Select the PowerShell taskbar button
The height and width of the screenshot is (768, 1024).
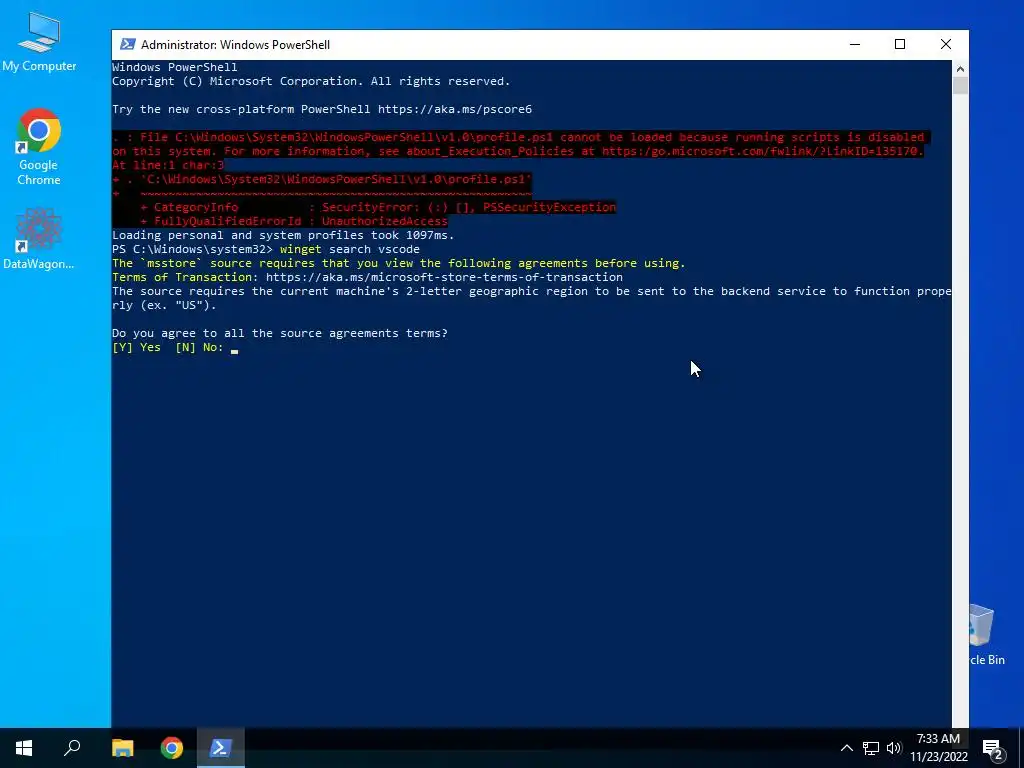tap(221, 748)
